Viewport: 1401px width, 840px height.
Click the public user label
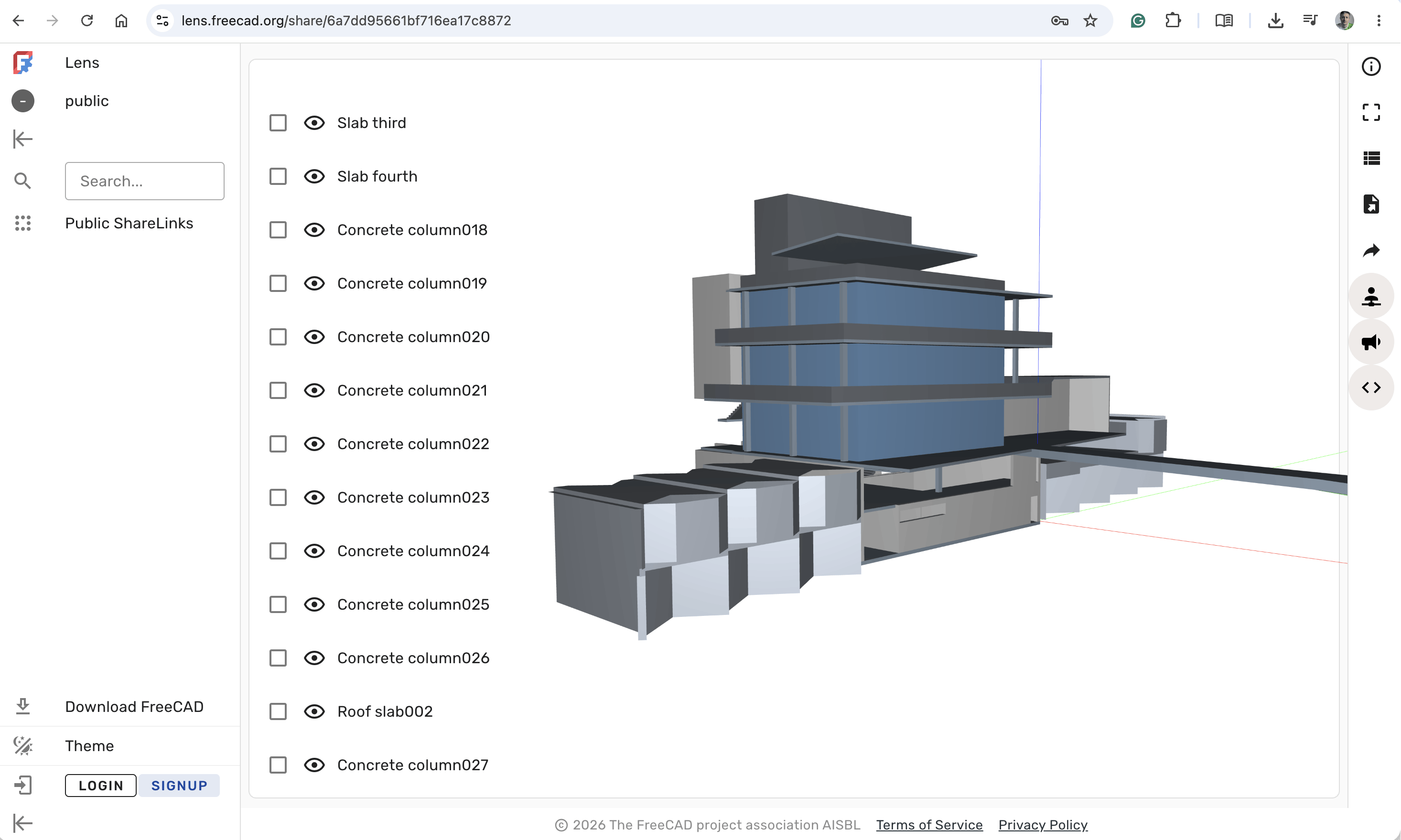[86, 101]
